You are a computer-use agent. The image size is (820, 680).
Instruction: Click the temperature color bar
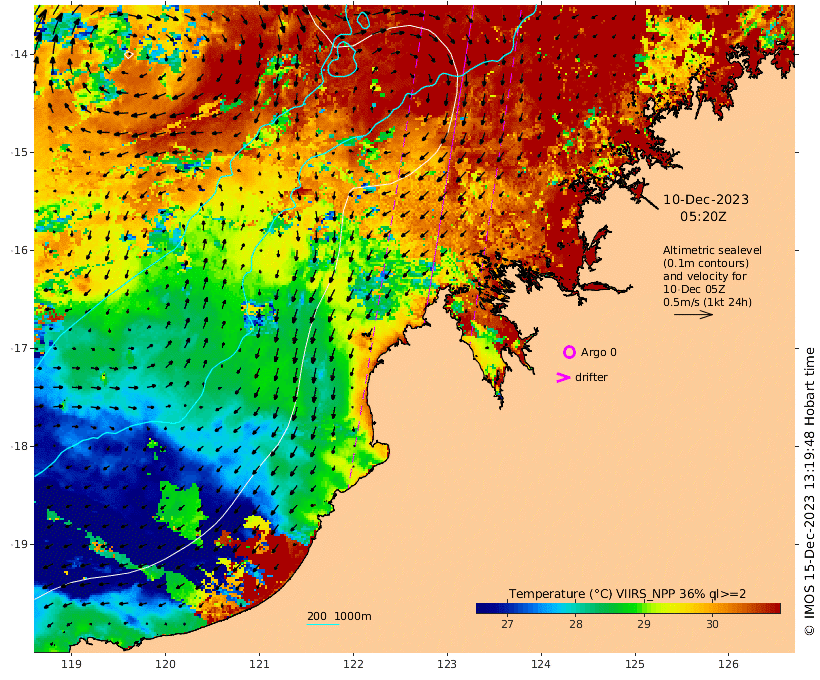point(628,608)
